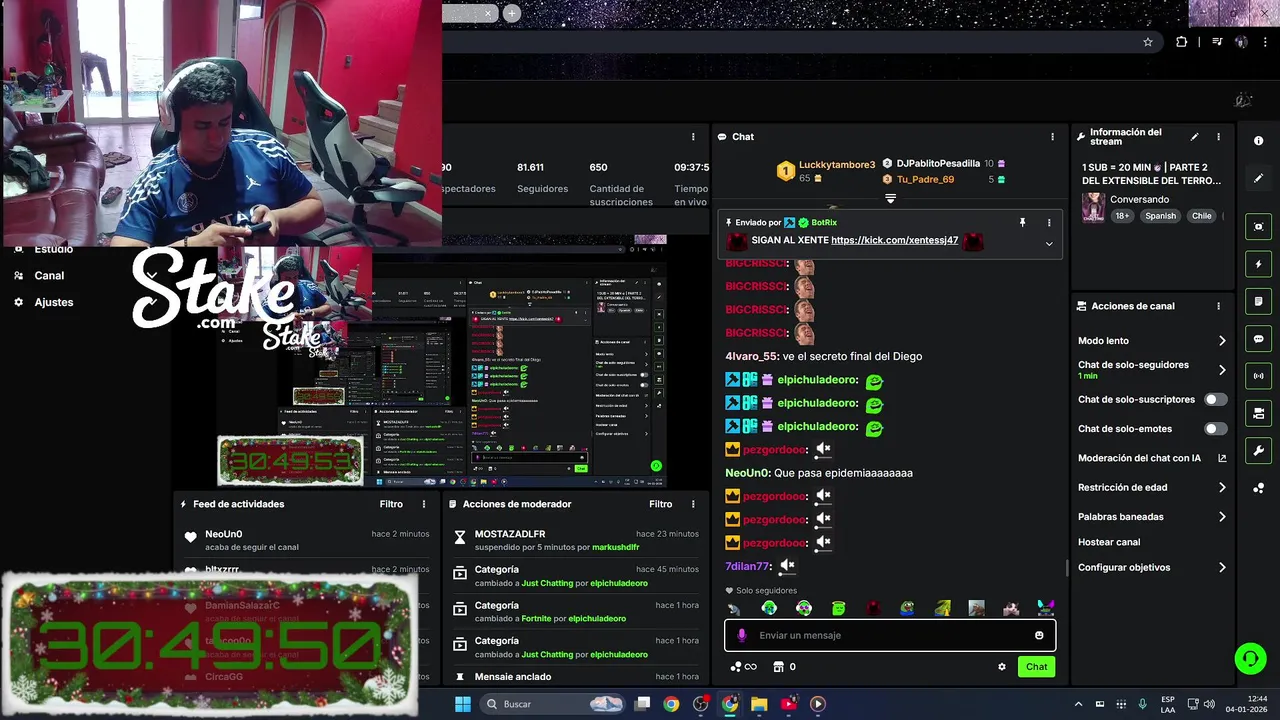Click Hostear canal option
Screen dimensions: 1280x720
[1109, 542]
